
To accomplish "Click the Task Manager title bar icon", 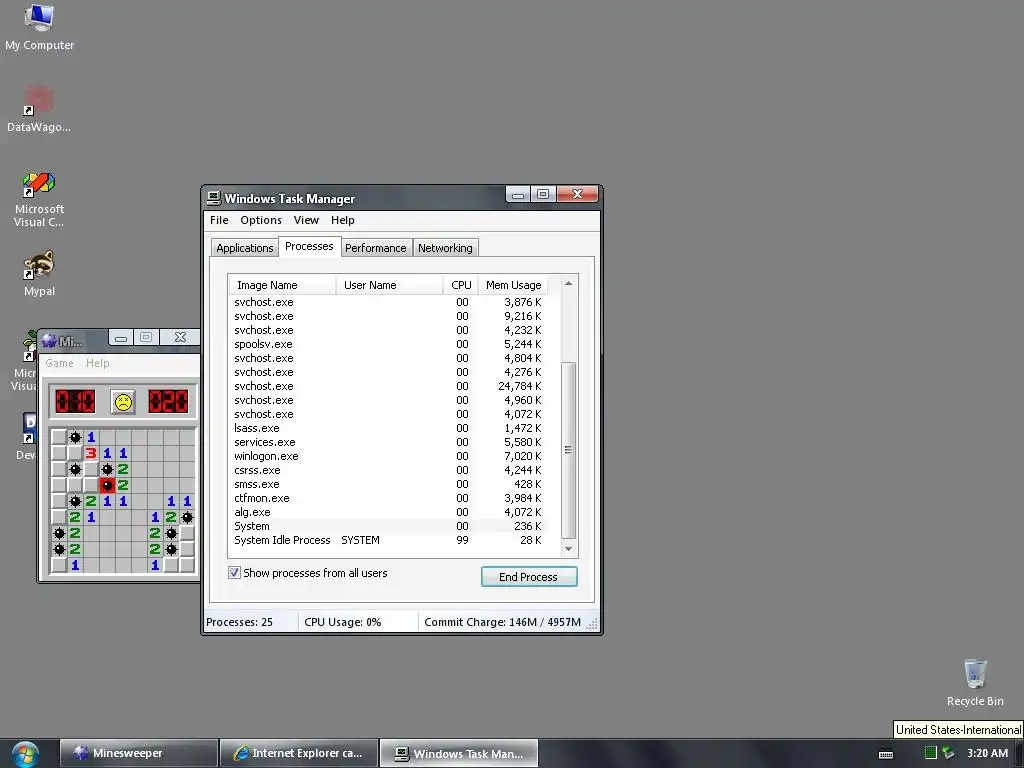I will click(214, 198).
